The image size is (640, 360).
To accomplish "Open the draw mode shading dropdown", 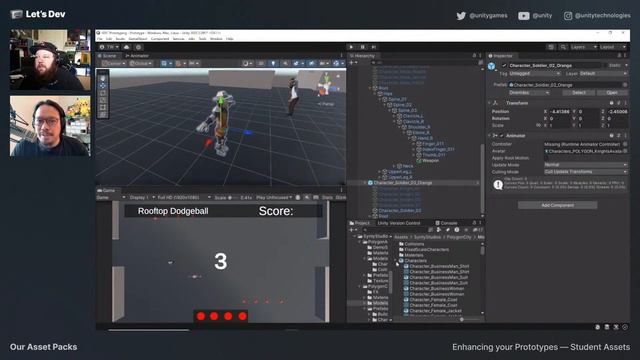I will point(247,63).
